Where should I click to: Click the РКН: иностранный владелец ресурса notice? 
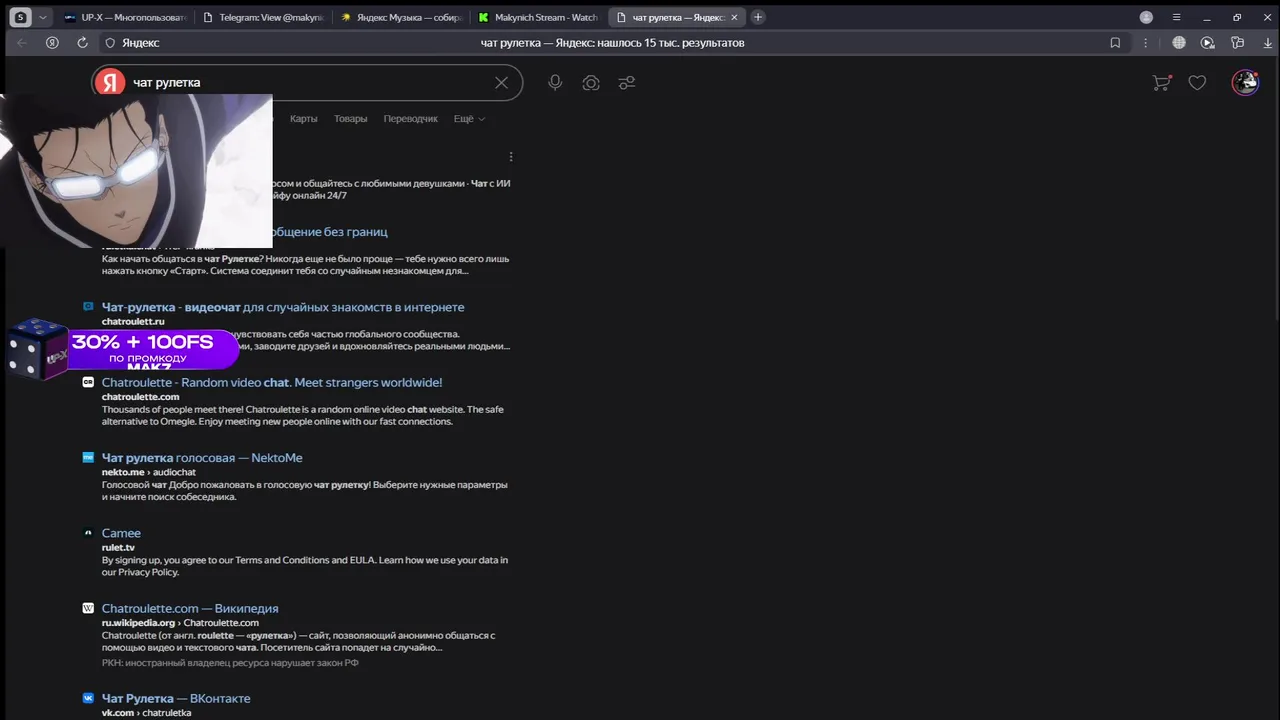coord(230,662)
